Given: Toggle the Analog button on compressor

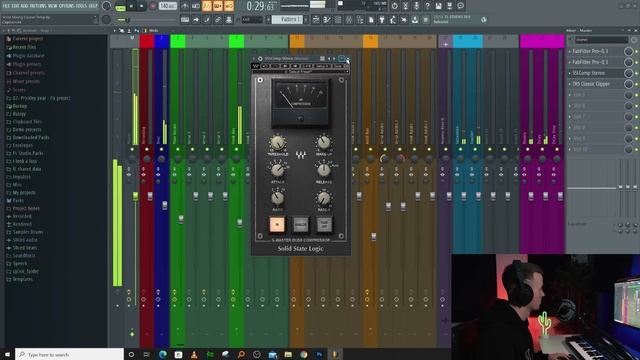Looking at the screenshot, I should pyautogui.click(x=301, y=224).
